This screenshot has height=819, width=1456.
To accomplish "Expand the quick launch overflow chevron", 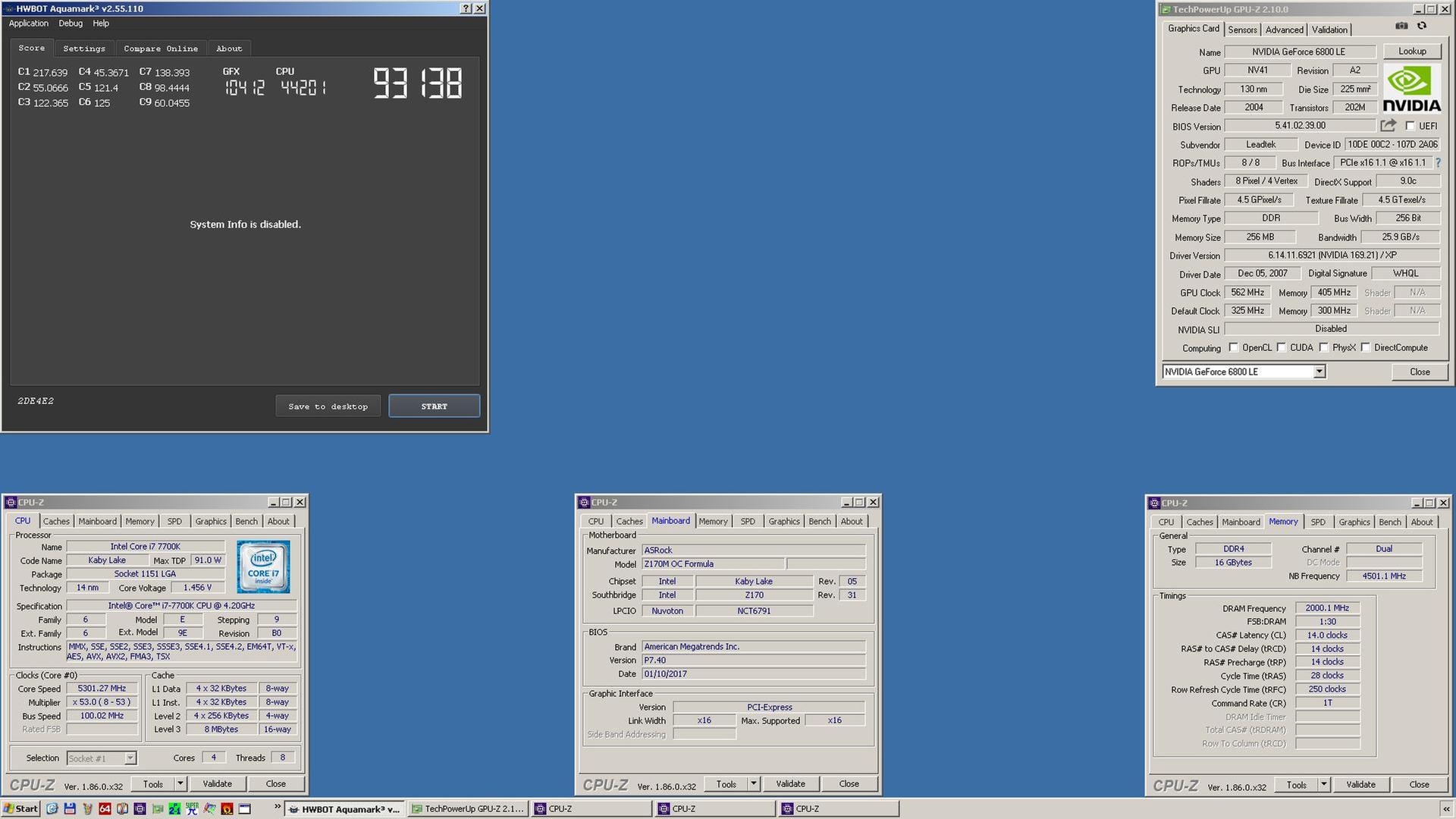I will pos(278,807).
